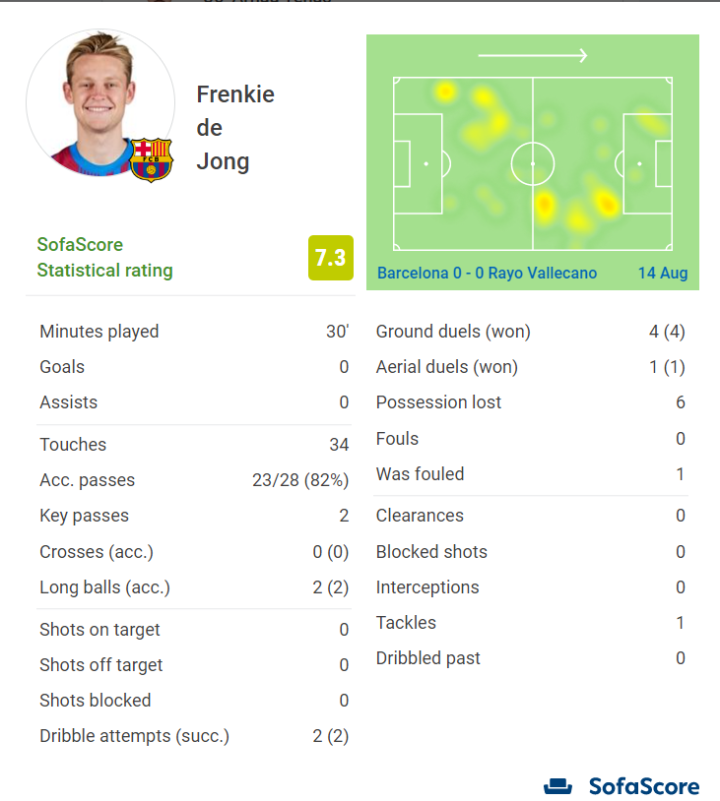
Task: Click the SofaScore Statistical rating label
Action: (x=105, y=258)
